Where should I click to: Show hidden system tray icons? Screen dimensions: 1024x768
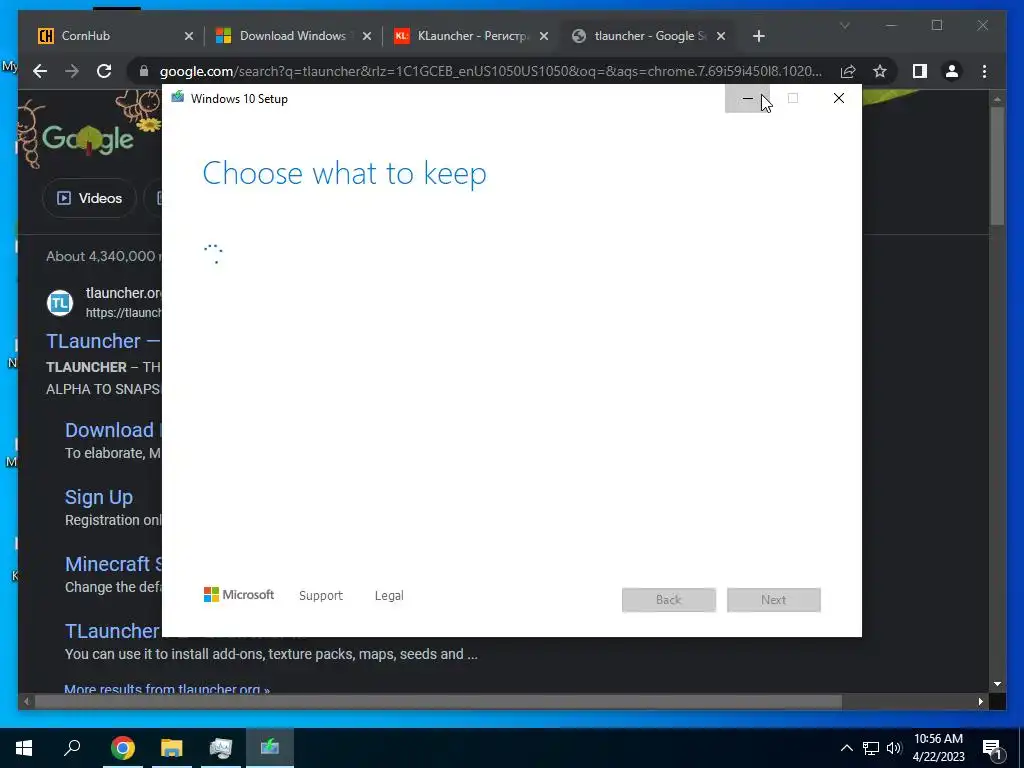[846, 748]
